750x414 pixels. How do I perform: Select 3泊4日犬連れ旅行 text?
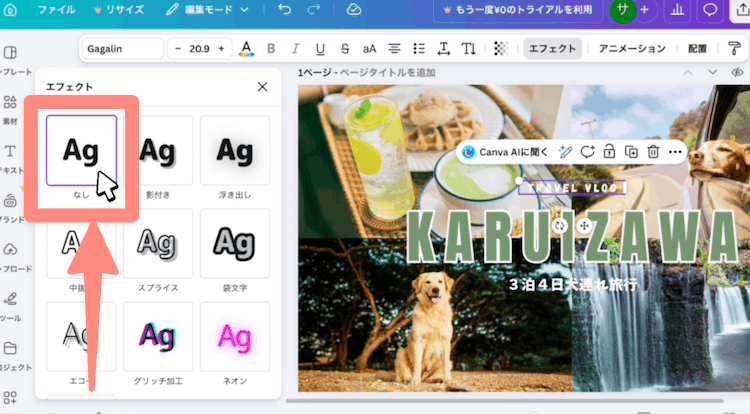pyautogui.click(x=573, y=285)
